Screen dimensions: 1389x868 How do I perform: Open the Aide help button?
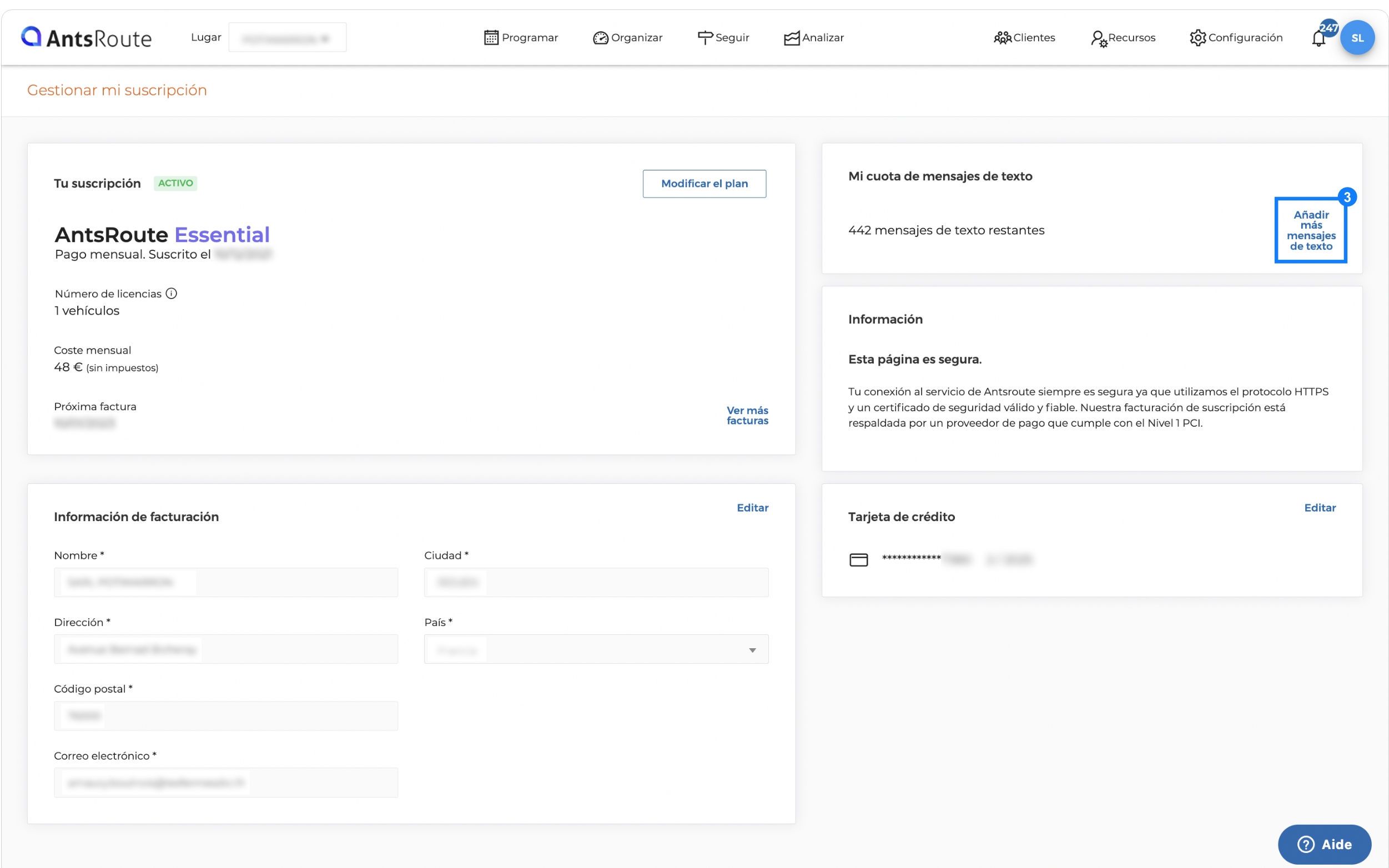coord(1323,844)
